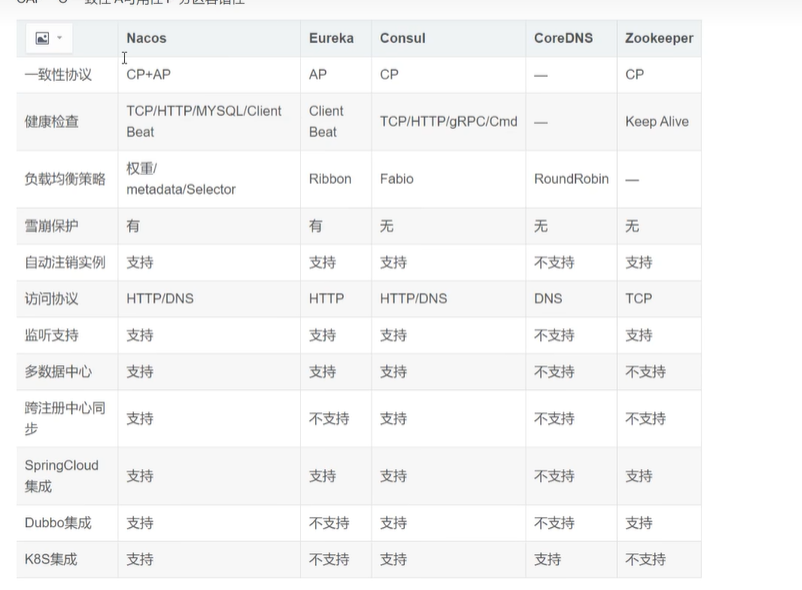Click 无 in 雪崩保护 row under Consul
Viewport: 802px width, 590px height.
tap(387, 226)
